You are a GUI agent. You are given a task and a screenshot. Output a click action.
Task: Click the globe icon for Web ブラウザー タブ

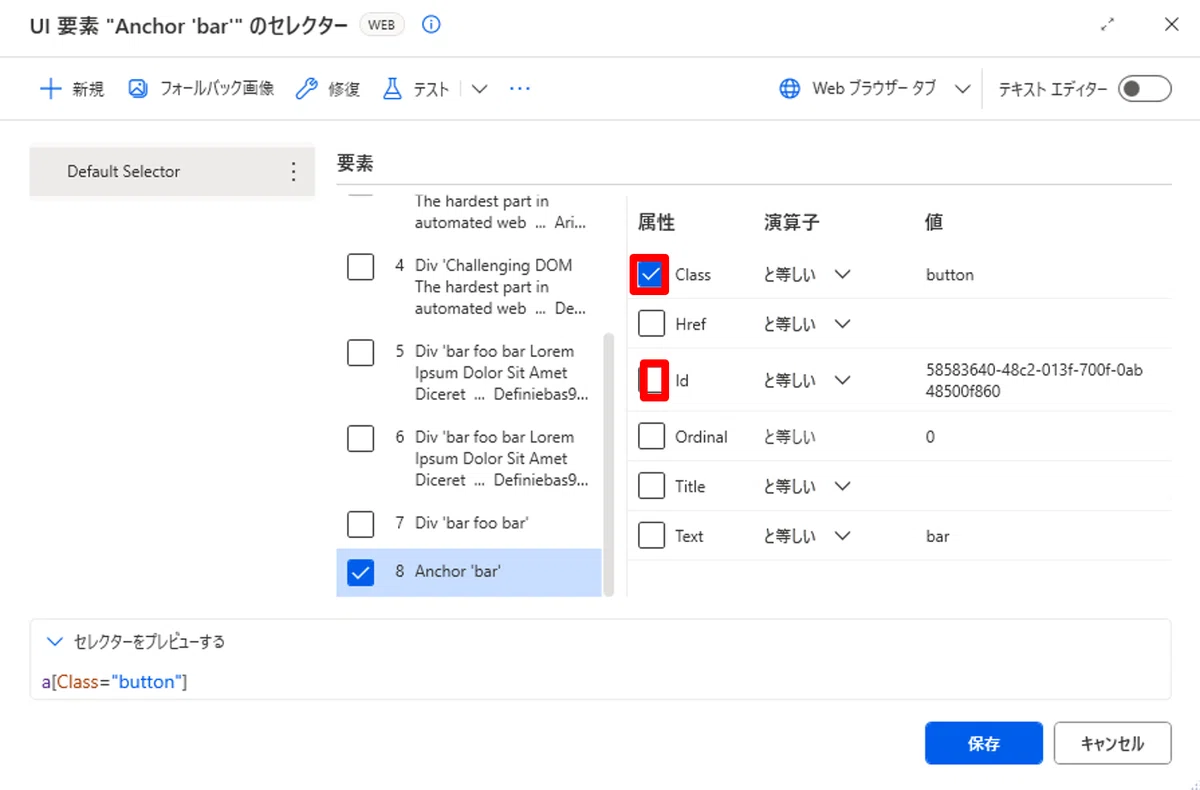click(790, 89)
